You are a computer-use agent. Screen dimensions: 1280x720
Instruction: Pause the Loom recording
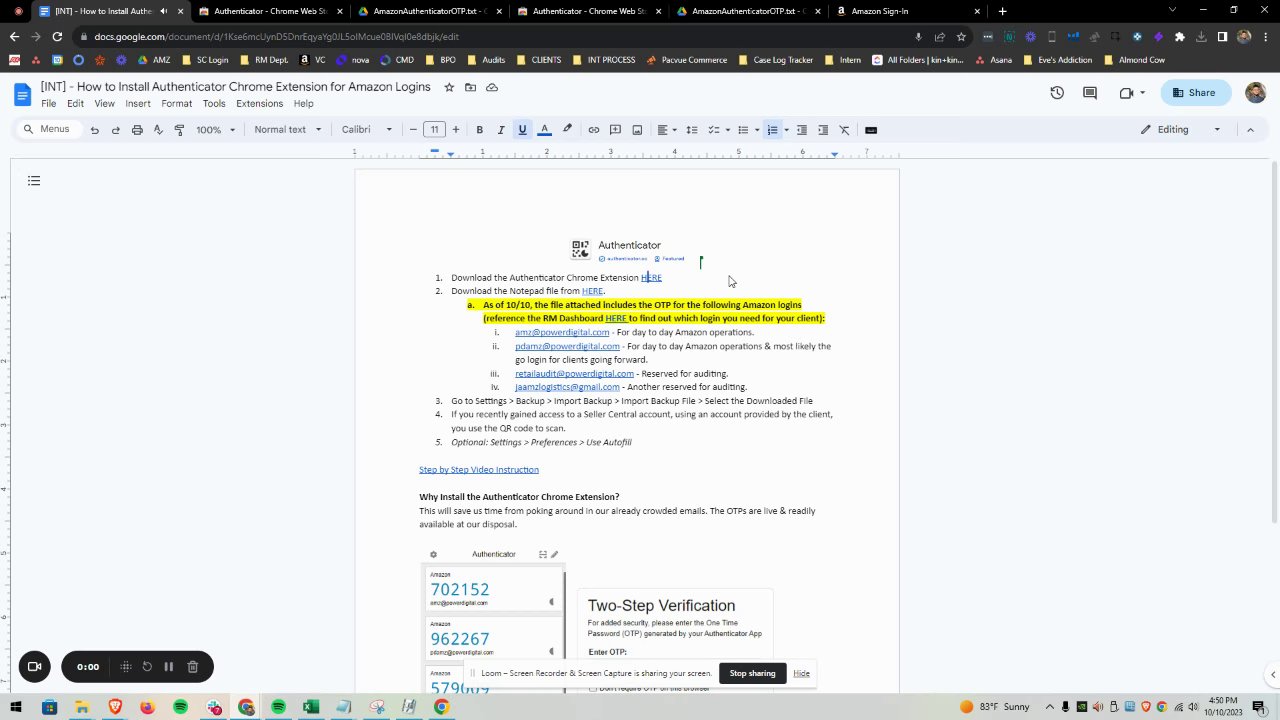click(169, 667)
